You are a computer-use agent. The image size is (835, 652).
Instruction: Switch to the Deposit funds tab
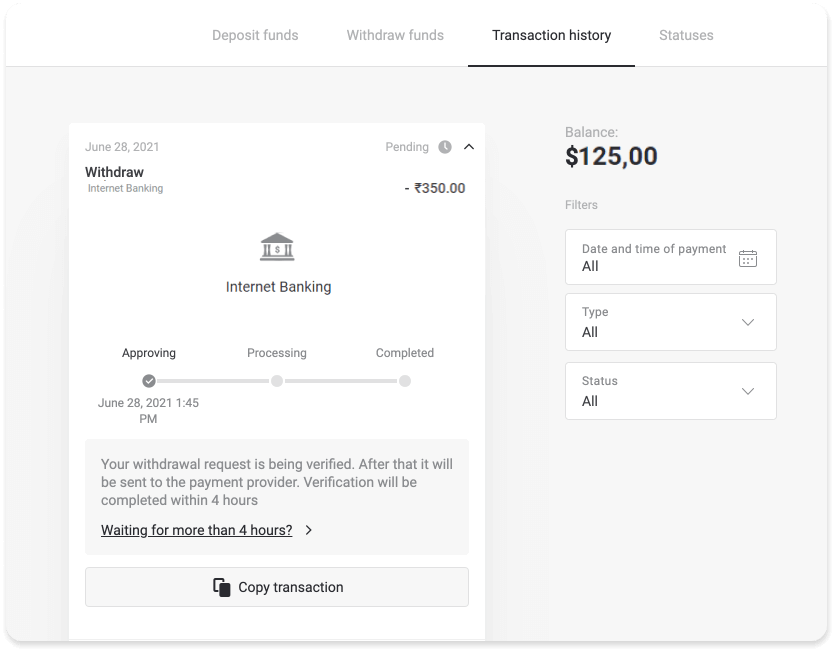click(x=253, y=35)
